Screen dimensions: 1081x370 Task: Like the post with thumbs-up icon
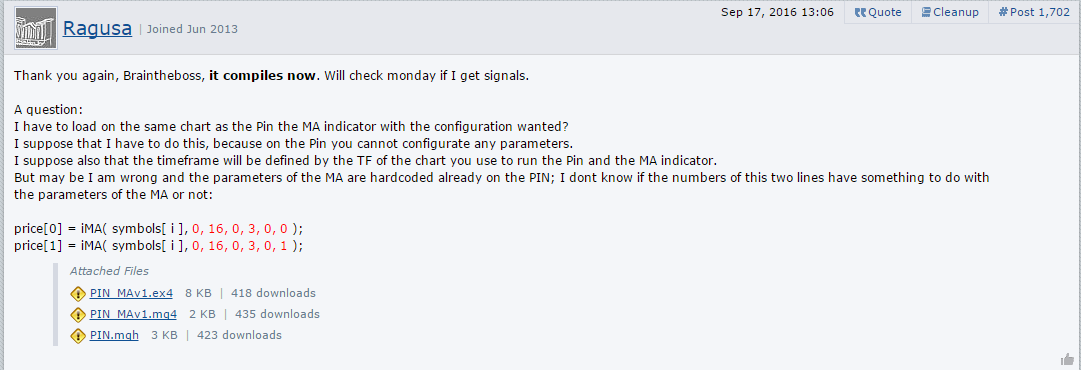tap(1067, 359)
